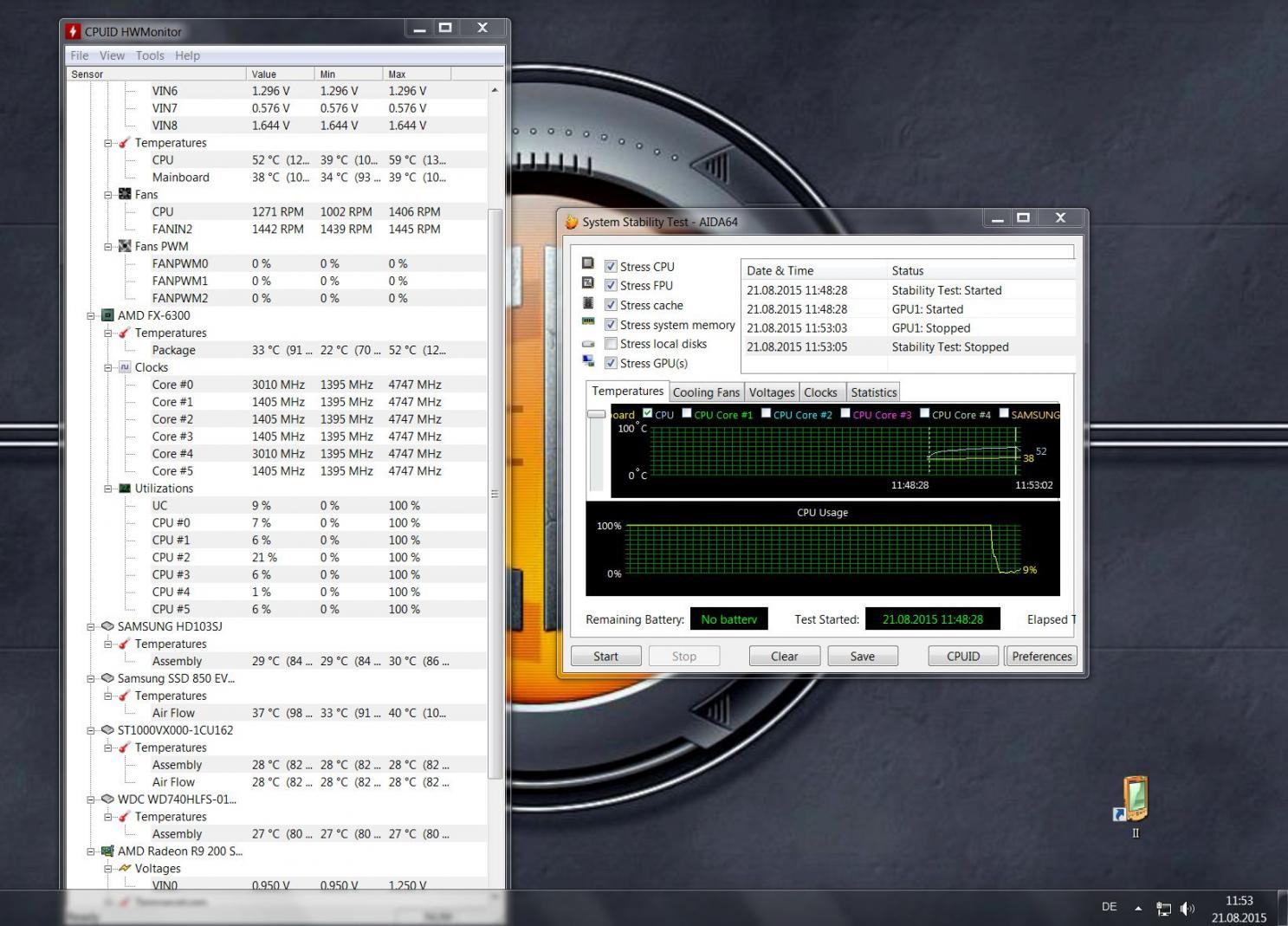This screenshot has height=926, width=1288.
Task: Click the CPUID button in AIDA64
Action: (x=963, y=656)
